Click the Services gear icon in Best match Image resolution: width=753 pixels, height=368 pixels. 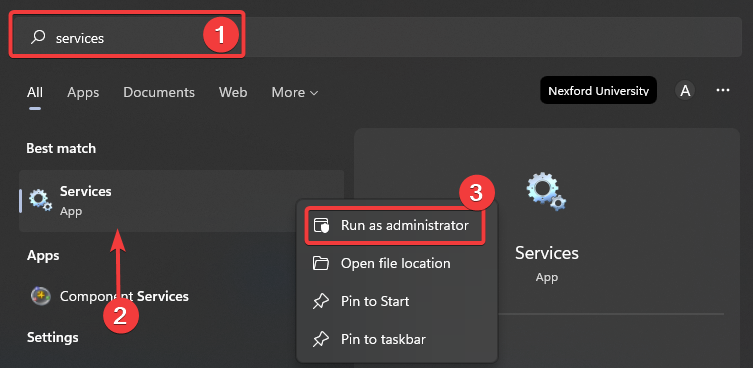coord(40,200)
